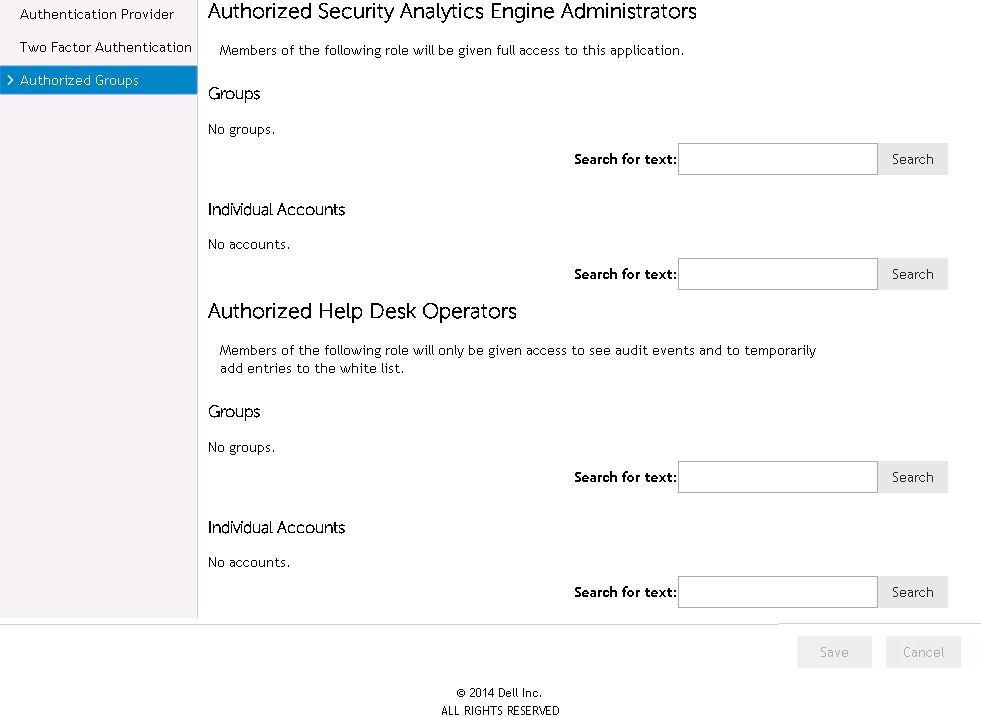The width and height of the screenshot is (981, 717).
Task: Focus the Help Desk Individual Accounts search field
Action: [777, 592]
